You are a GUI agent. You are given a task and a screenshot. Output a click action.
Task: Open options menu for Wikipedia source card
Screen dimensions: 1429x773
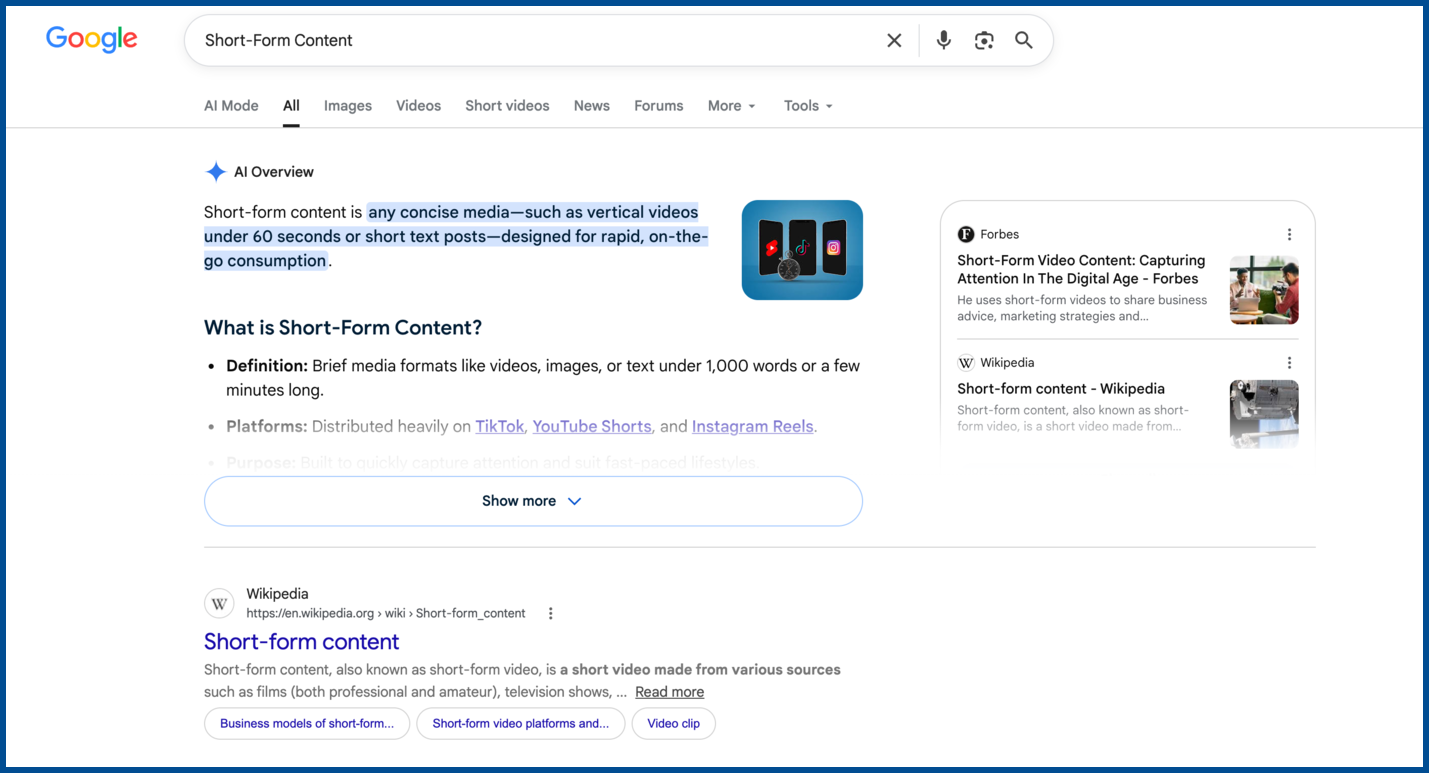(x=1289, y=363)
